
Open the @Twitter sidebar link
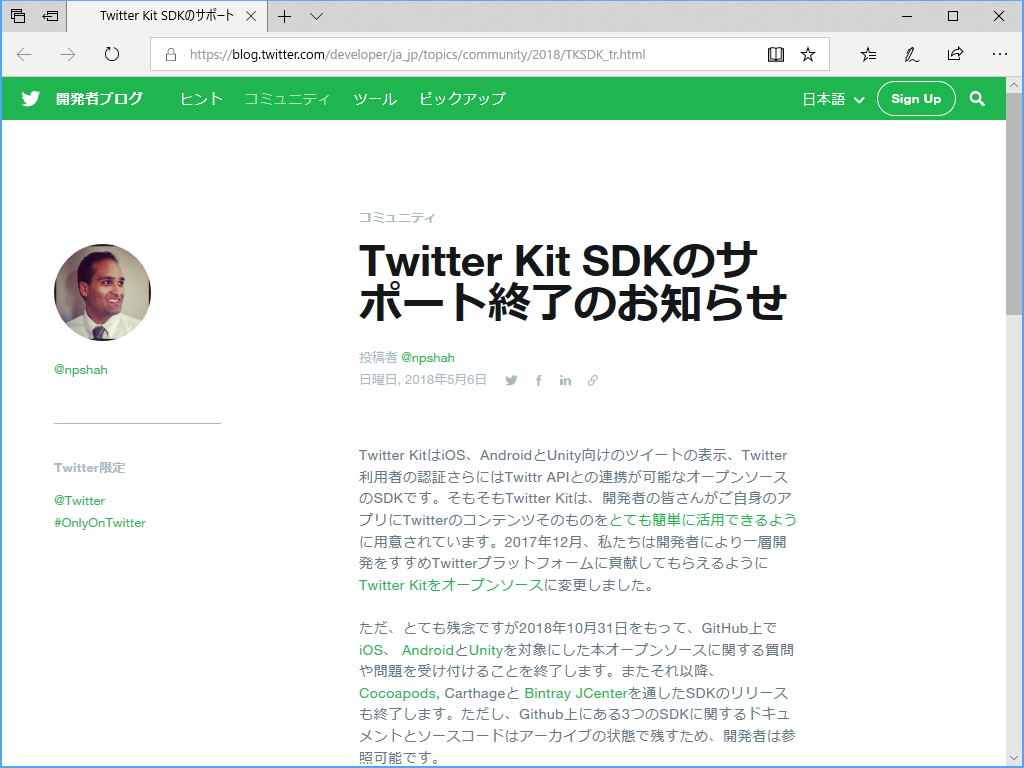point(80,501)
